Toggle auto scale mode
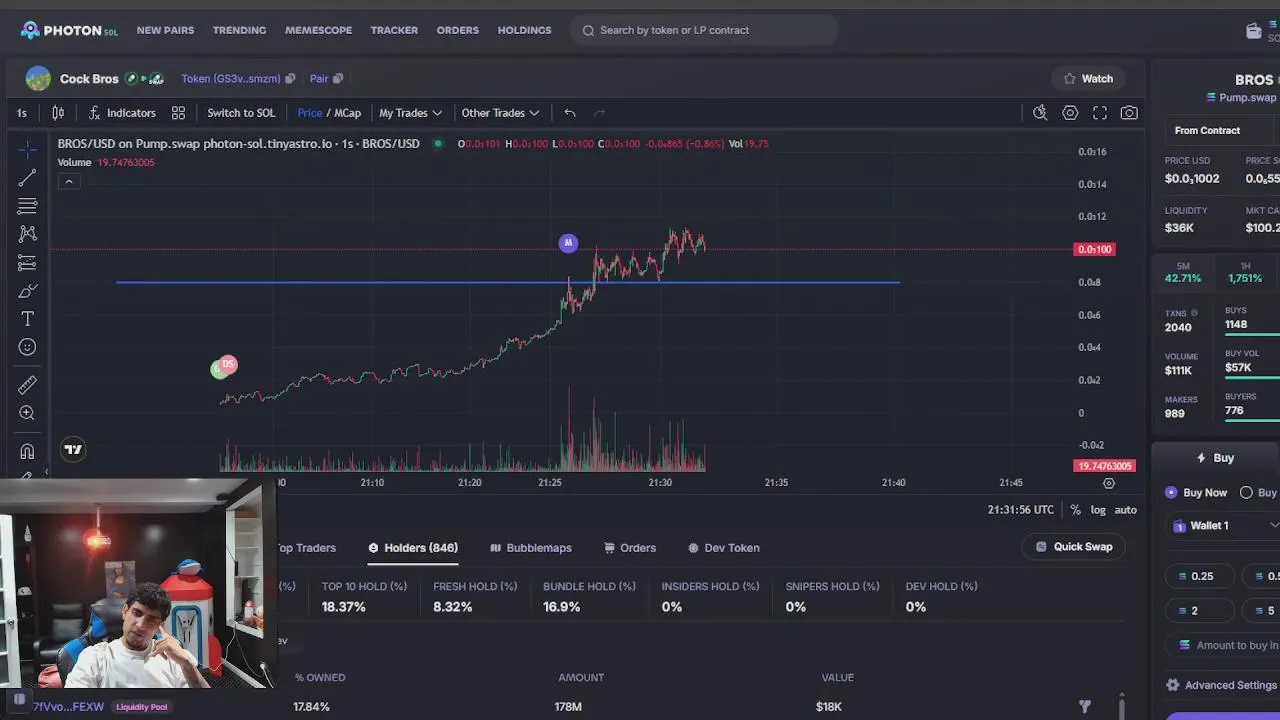This screenshot has width=1280, height=720. [1126, 510]
